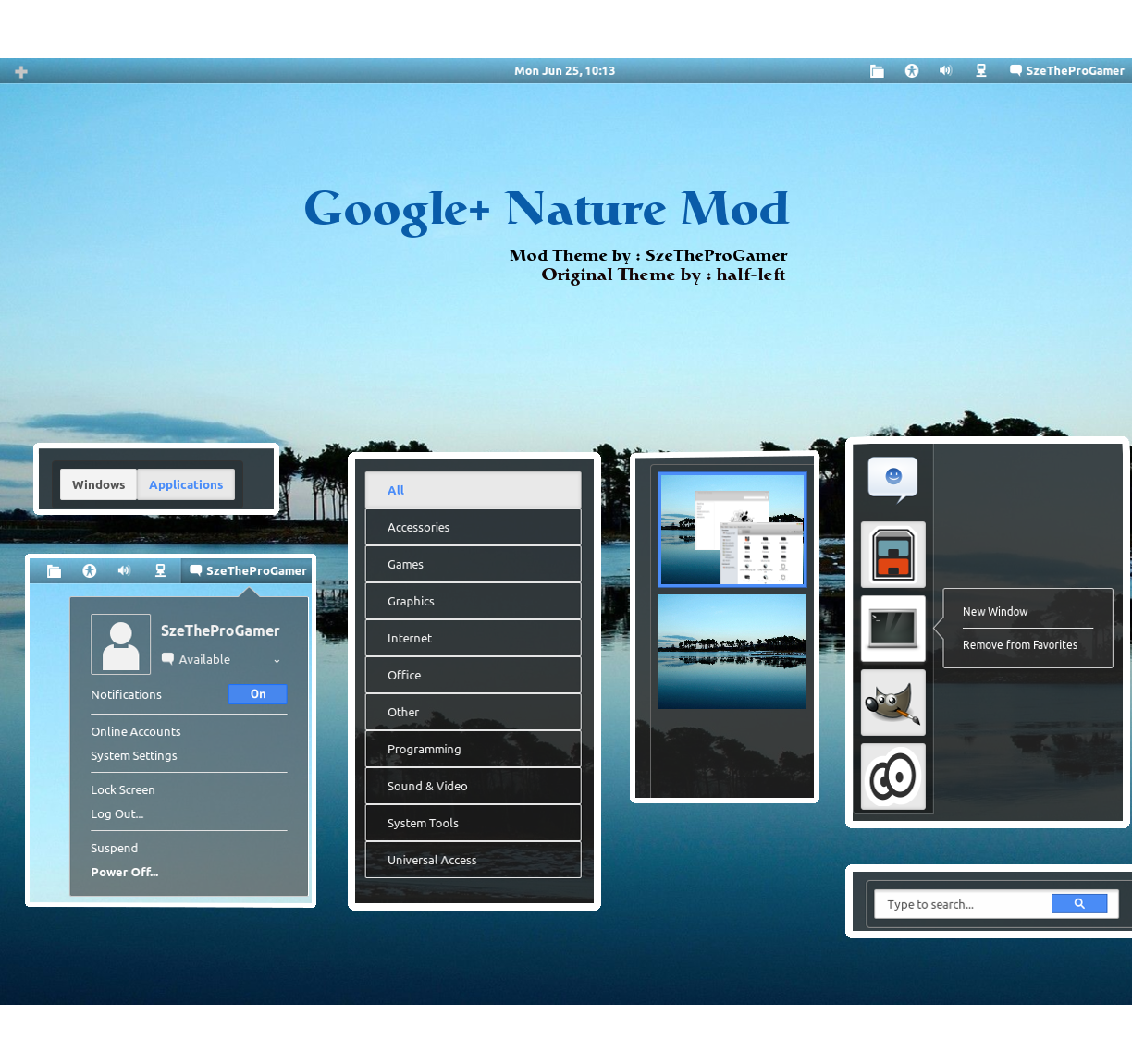Screen dimensions: 1132x1064
Task: Select the Programming category
Action: (x=474, y=749)
